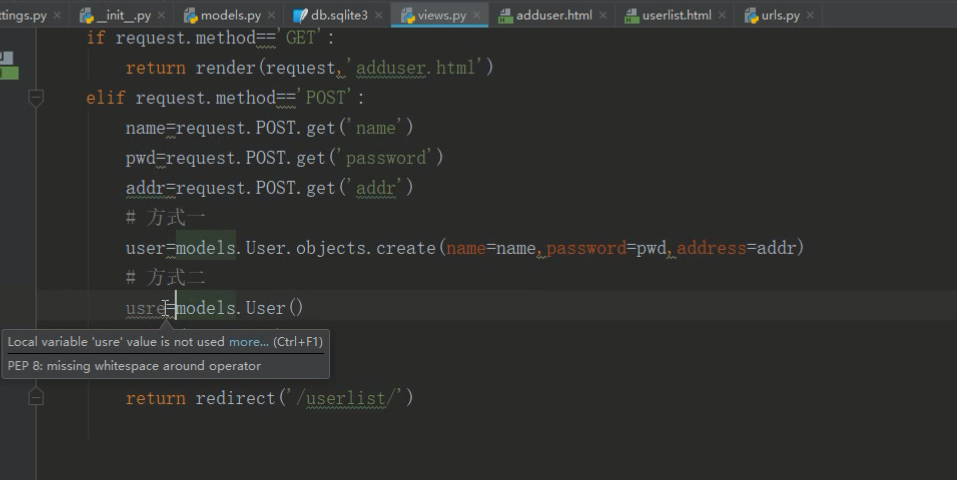
Task: Close the models.py tab
Action: click(x=272, y=15)
